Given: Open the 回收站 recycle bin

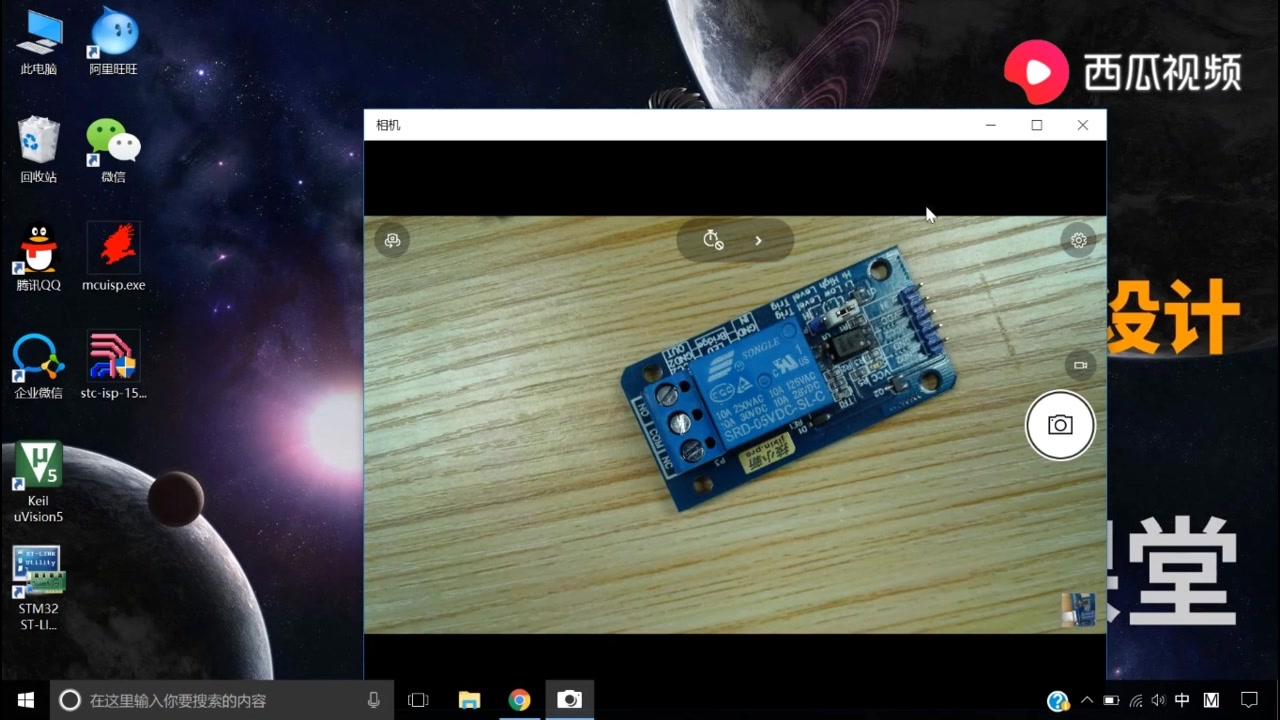Looking at the screenshot, I should tap(39, 150).
